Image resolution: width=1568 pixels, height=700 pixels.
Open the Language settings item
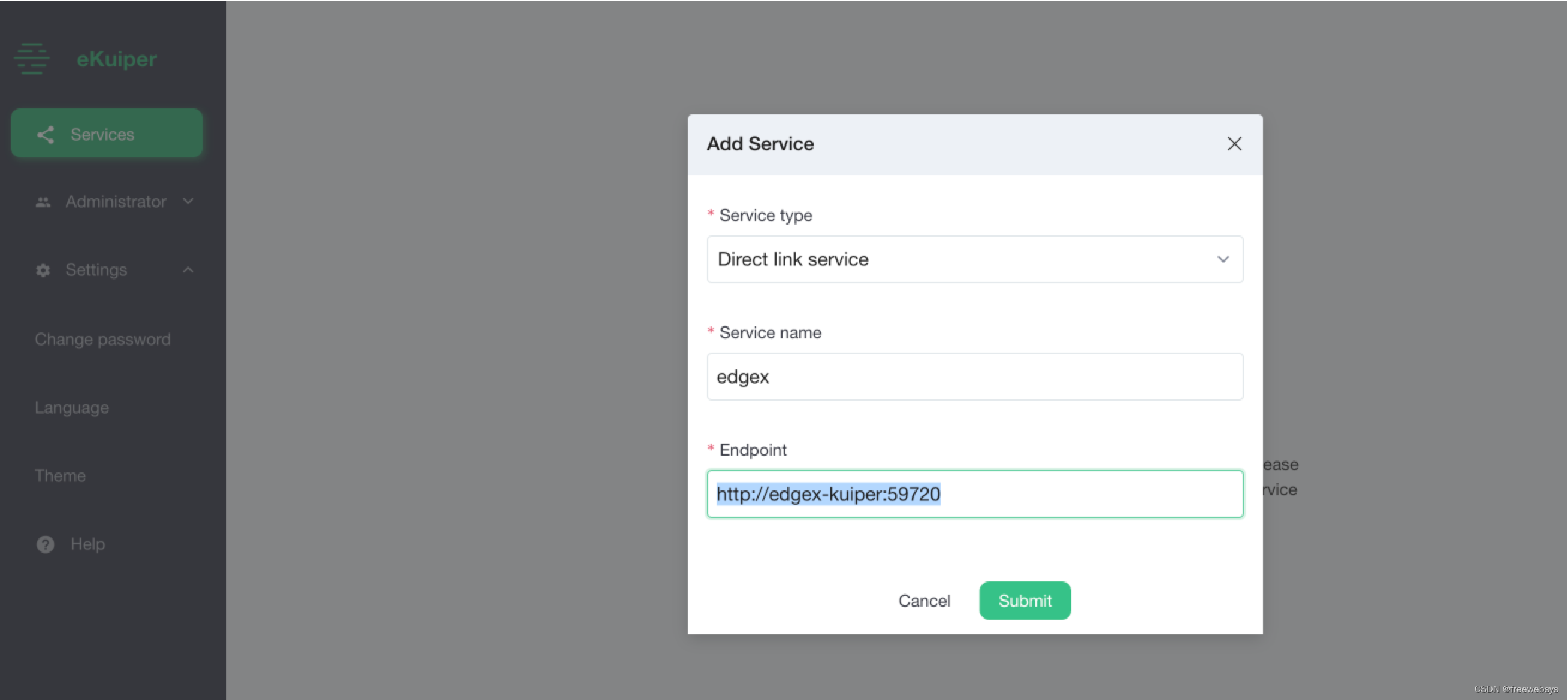(72, 407)
